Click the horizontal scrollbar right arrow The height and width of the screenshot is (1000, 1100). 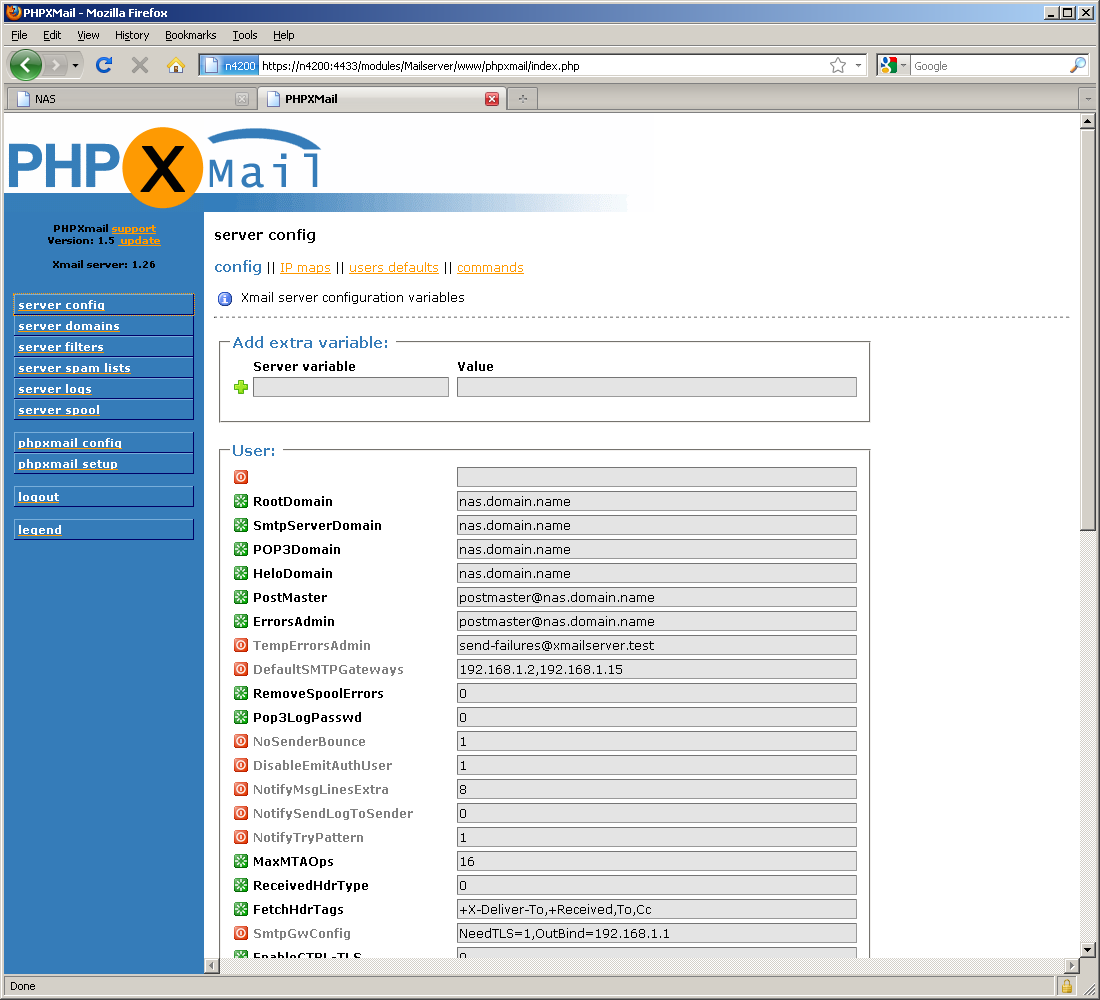(x=1072, y=966)
